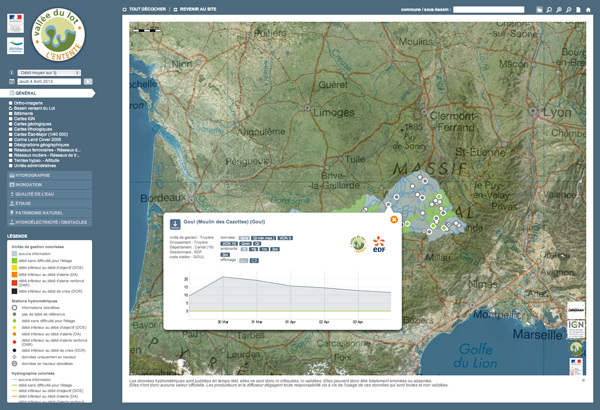The height and width of the screenshot is (410, 600).
Task: Click the IGN logo on map
Action: pyautogui.click(x=576, y=329)
